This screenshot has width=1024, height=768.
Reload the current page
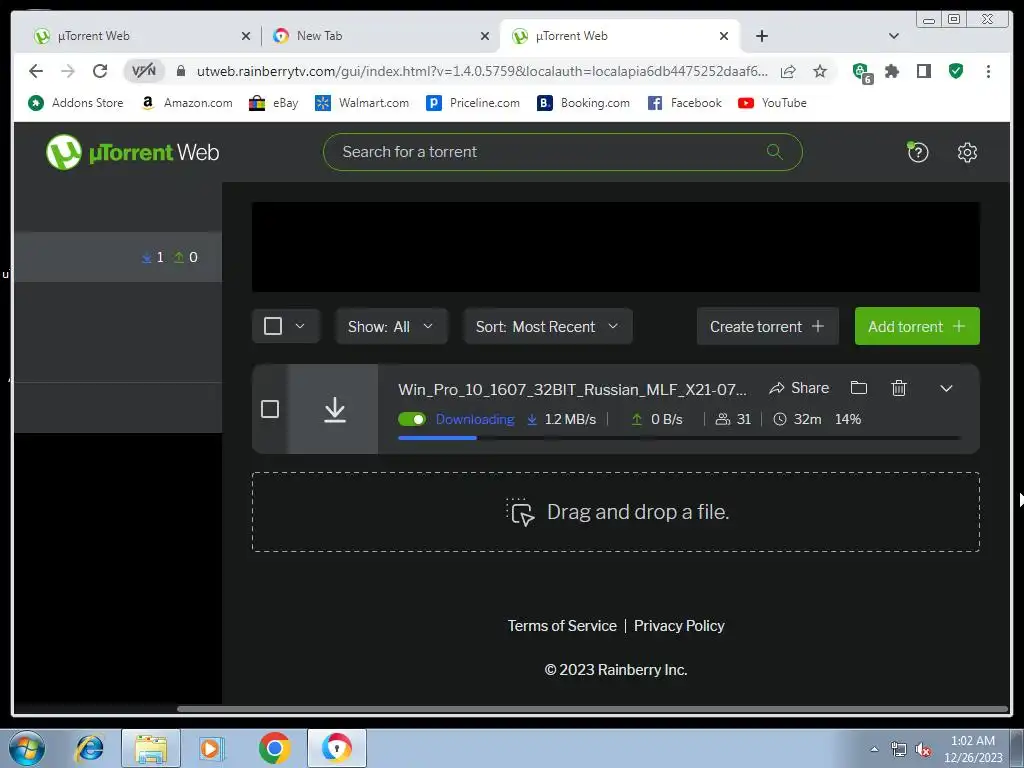100,71
